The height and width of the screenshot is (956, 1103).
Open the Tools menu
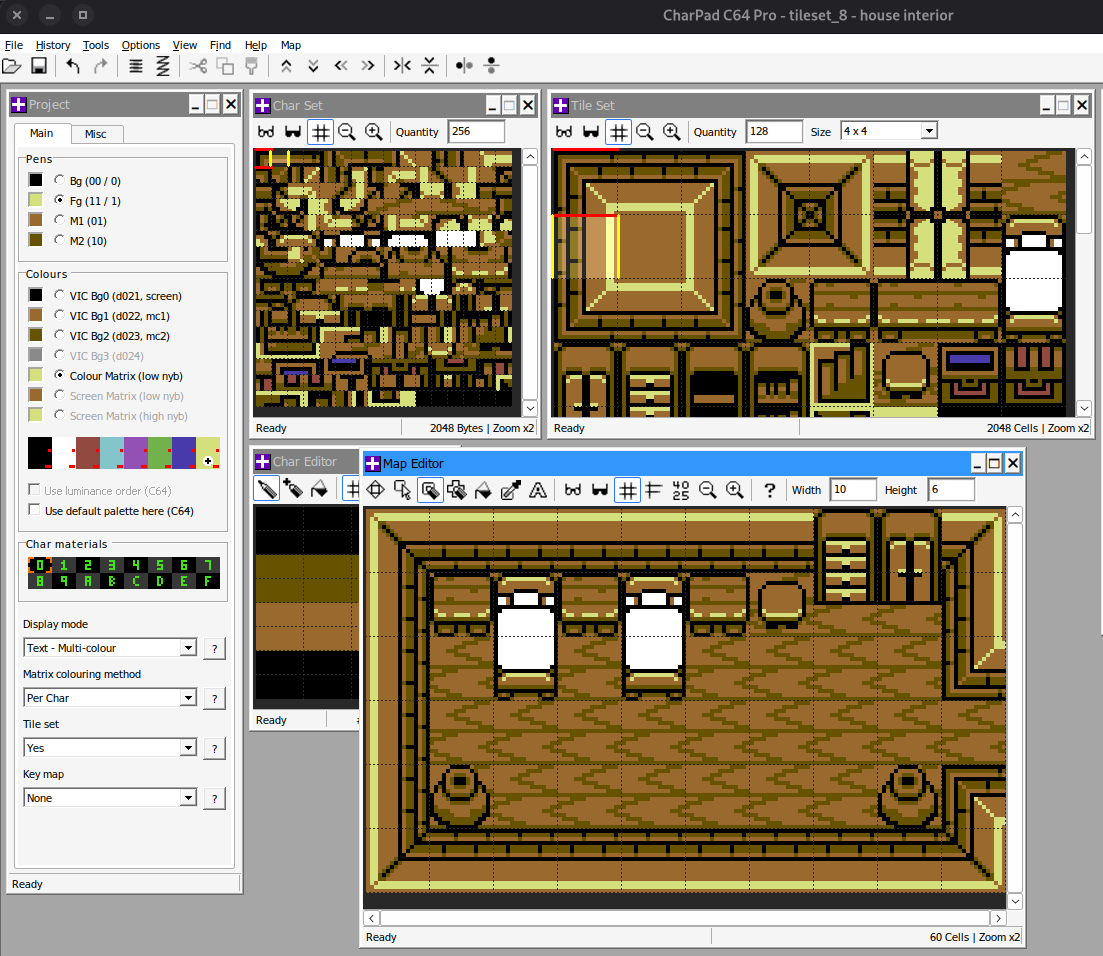(x=96, y=45)
